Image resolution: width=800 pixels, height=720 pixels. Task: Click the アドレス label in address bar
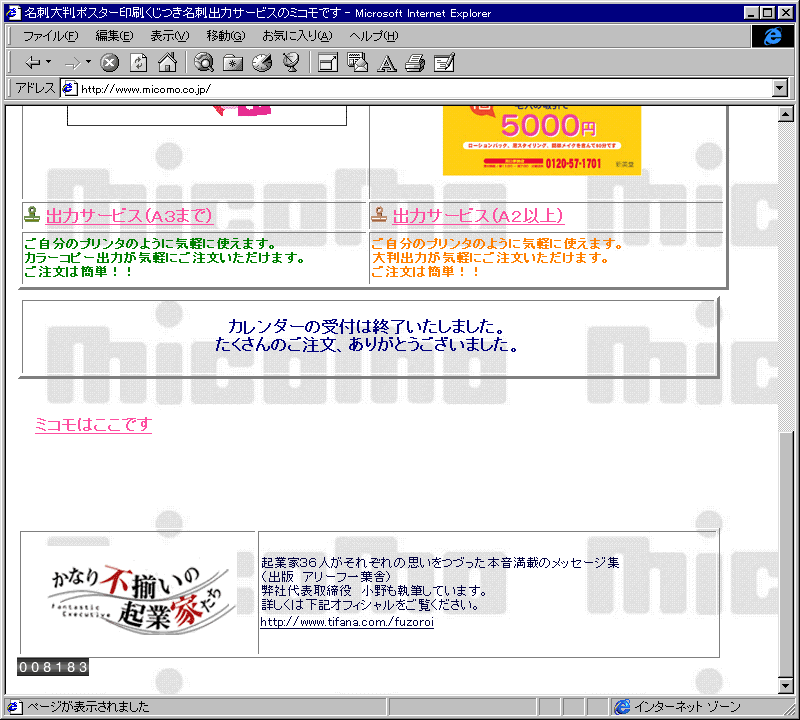tap(35, 88)
